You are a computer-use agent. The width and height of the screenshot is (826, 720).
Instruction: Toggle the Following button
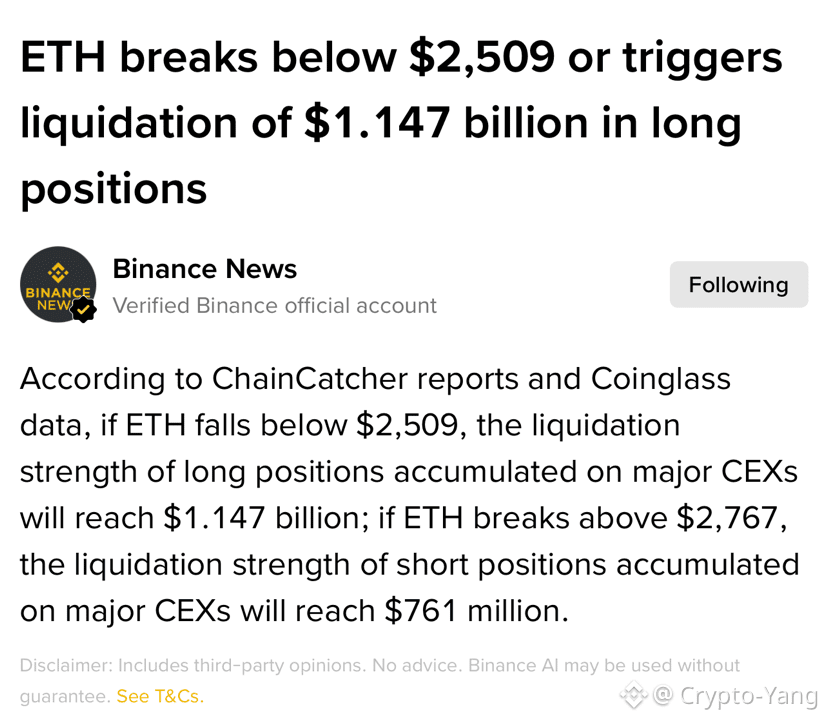click(x=739, y=284)
